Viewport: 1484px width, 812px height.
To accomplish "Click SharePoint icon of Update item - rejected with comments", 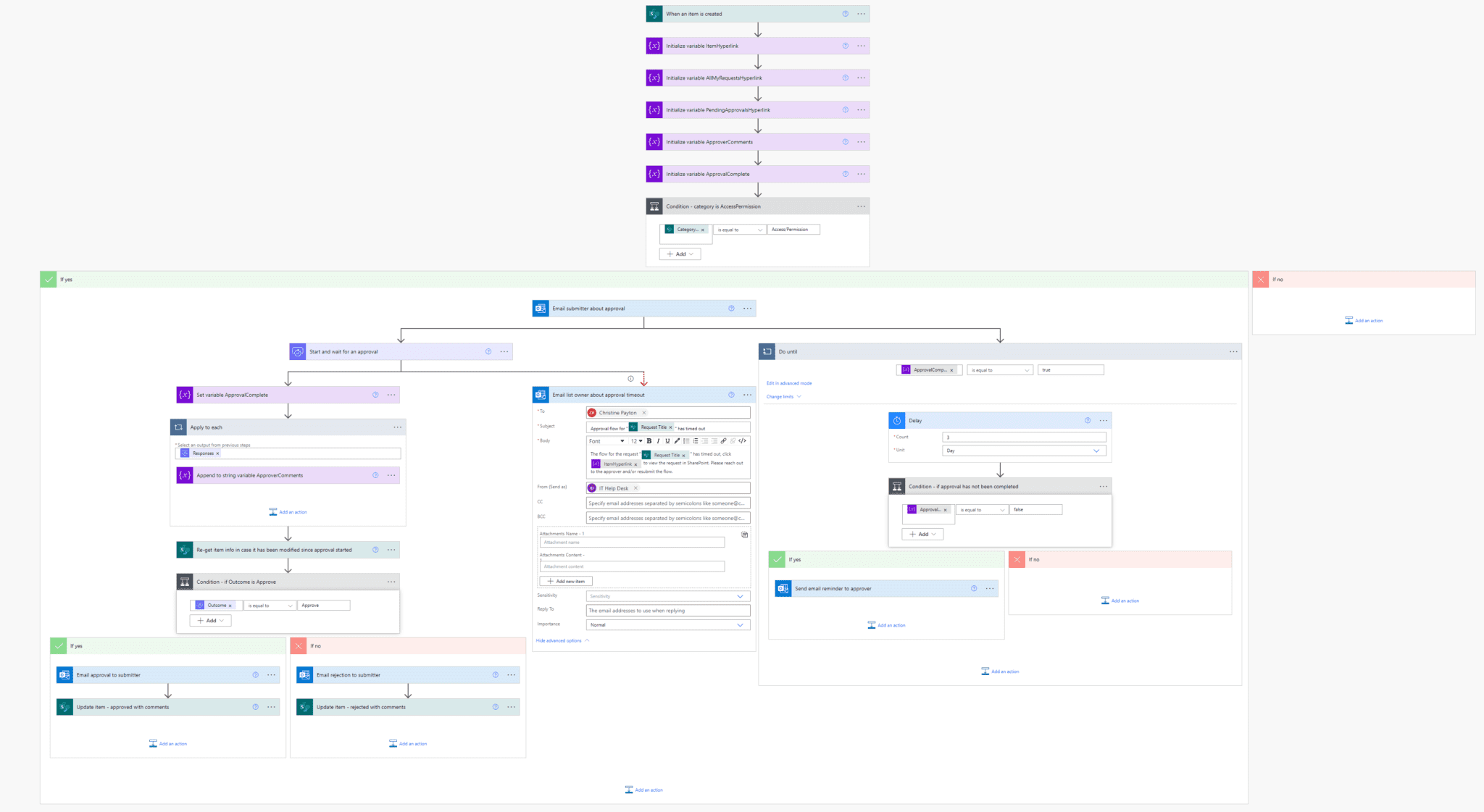I will pos(304,707).
